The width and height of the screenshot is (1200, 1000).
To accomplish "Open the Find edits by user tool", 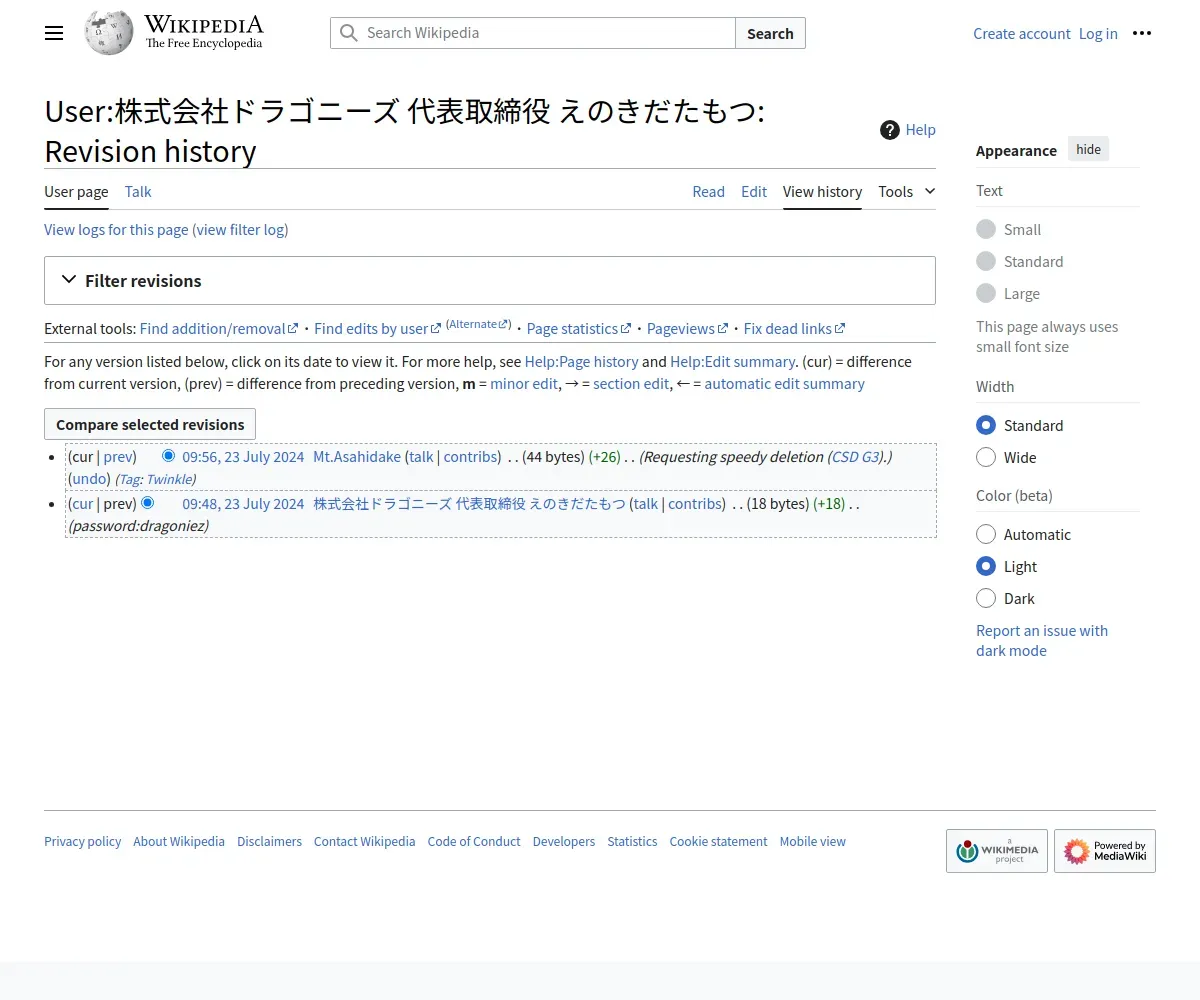I will click(377, 328).
